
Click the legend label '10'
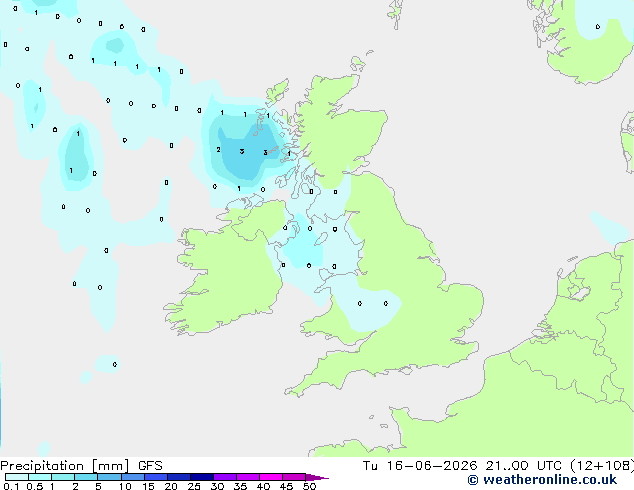click(125, 486)
